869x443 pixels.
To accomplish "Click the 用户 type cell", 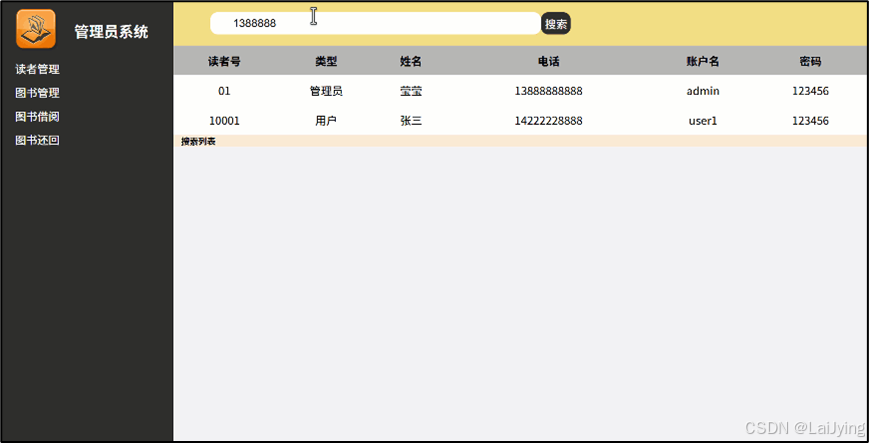I will point(326,121).
